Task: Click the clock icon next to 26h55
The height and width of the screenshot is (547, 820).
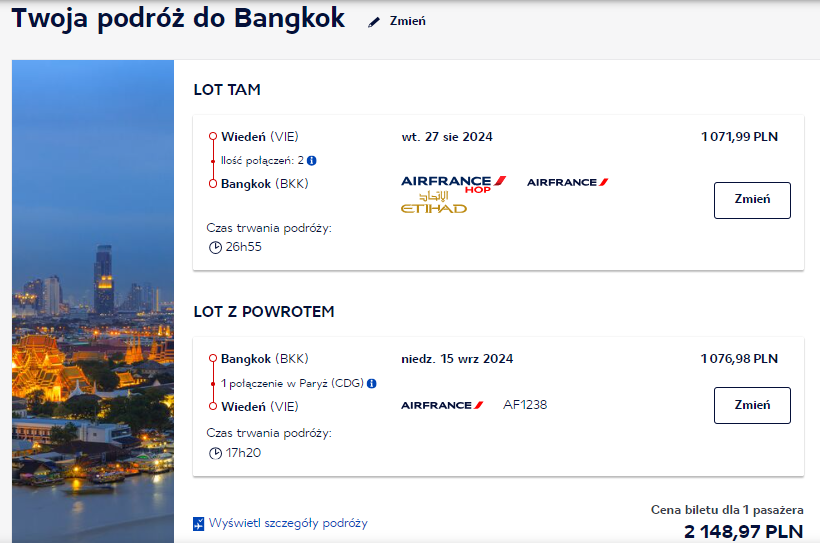Action: point(215,247)
